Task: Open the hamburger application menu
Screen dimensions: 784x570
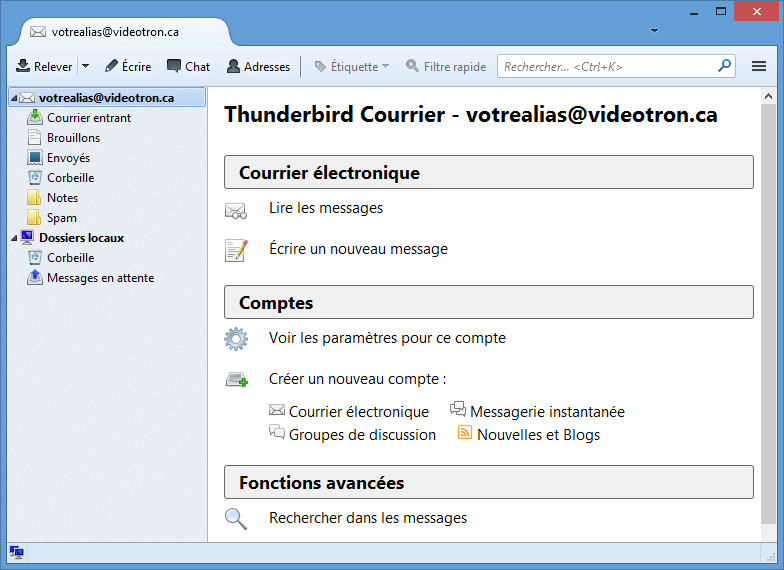Action: point(758,66)
